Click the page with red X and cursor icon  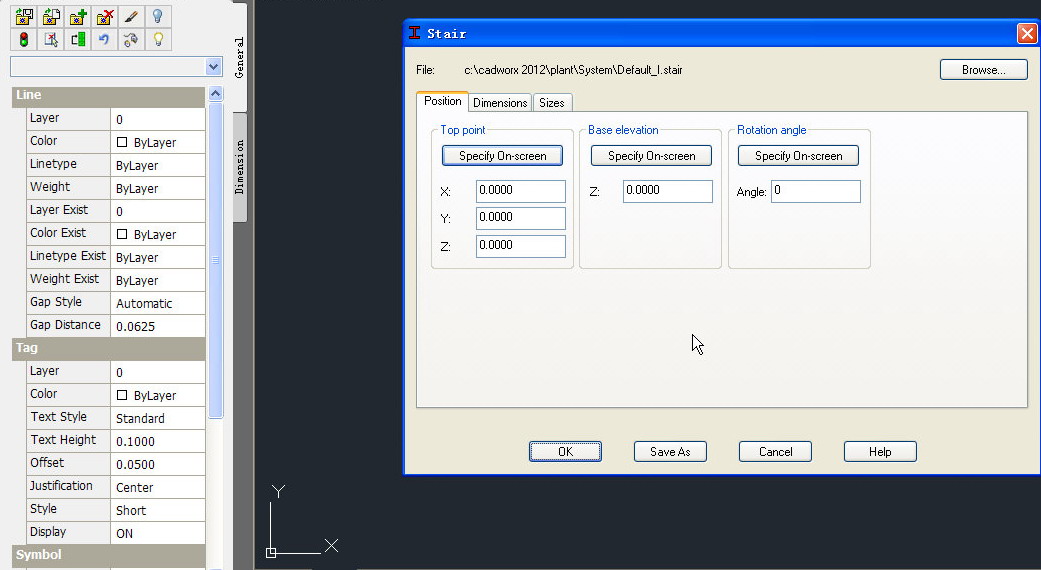point(51,40)
